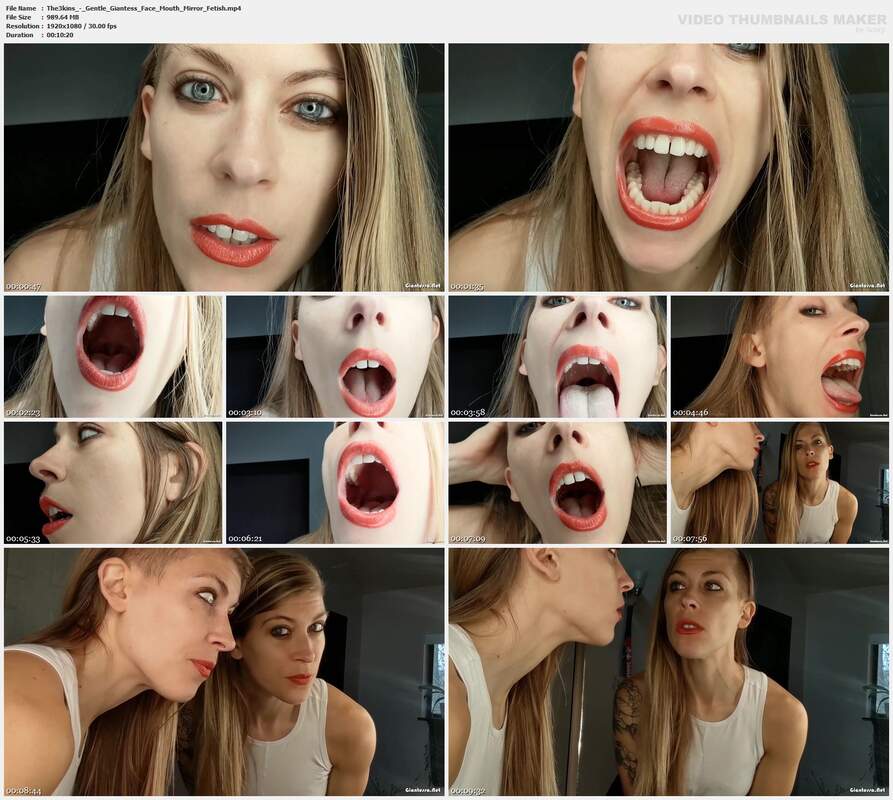The width and height of the screenshot is (893, 800).
Task: Pick the frame stamped 00:06:21
Action: coord(335,483)
